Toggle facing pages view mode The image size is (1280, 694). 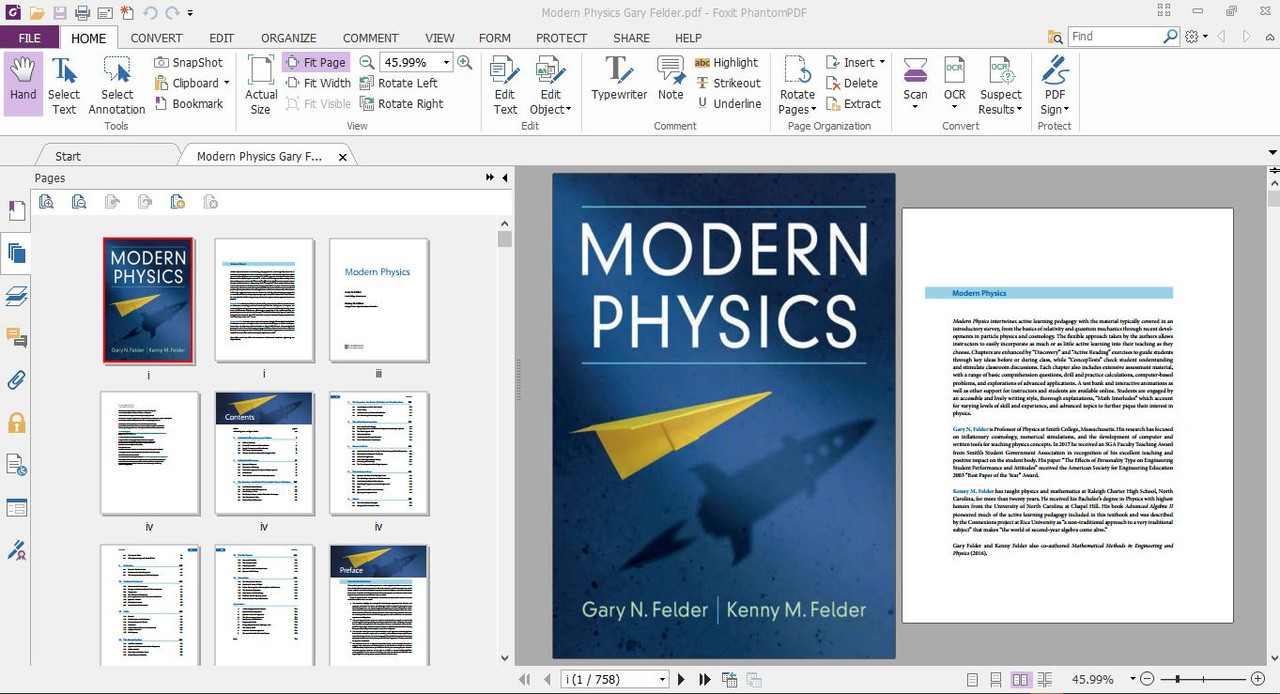click(x=1020, y=679)
